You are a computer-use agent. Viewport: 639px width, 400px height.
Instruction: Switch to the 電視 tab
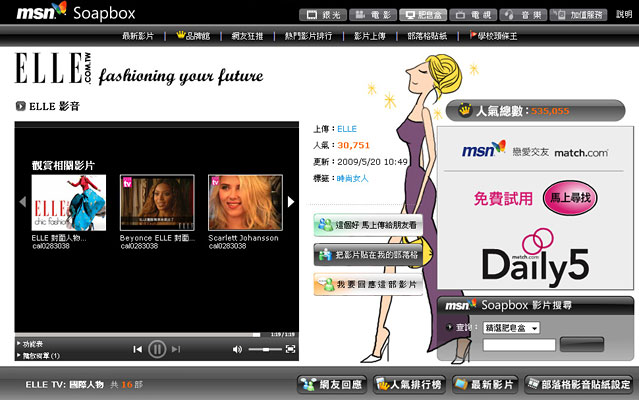coord(473,15)
